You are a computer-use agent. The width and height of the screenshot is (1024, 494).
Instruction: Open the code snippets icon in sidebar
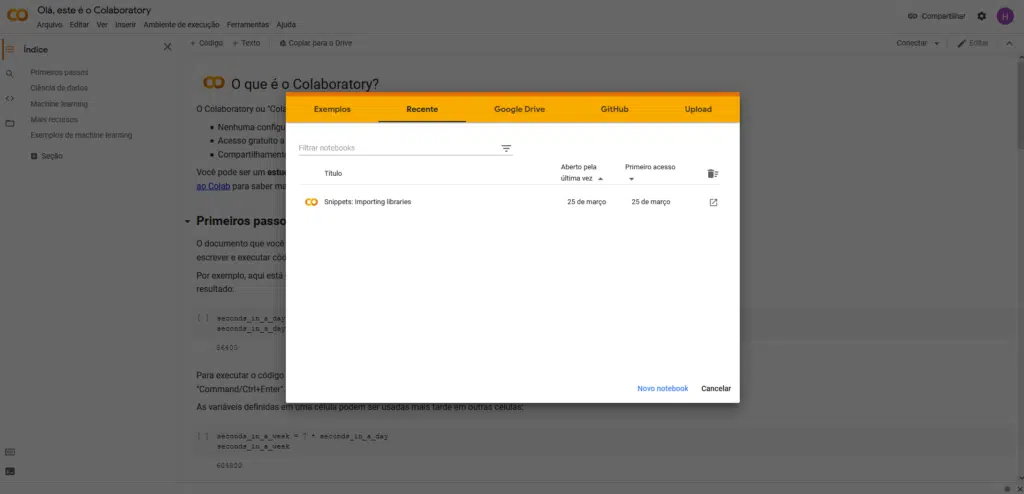click(10, 98)
